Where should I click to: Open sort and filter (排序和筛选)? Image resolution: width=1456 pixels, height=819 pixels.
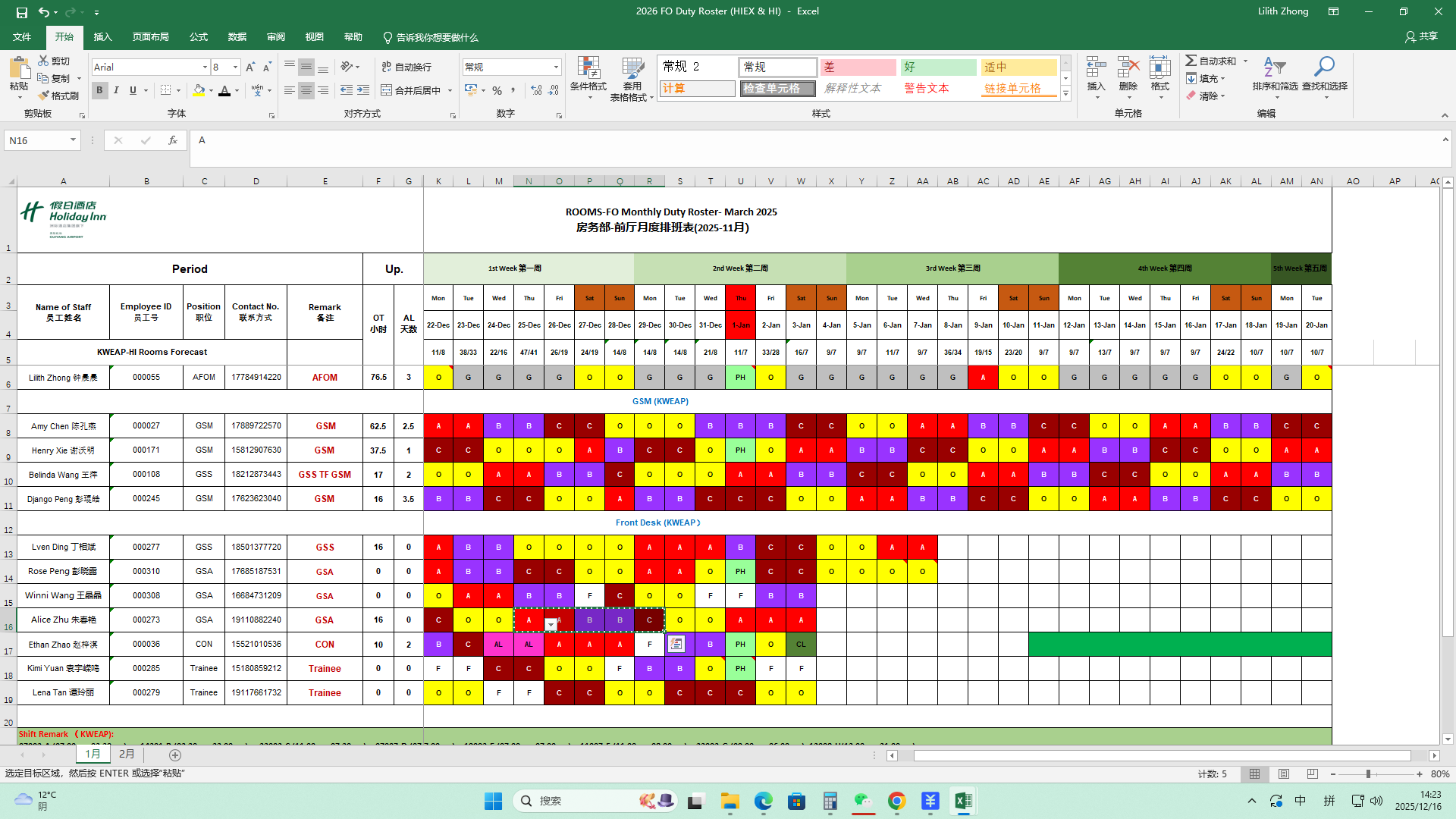click(x=1275, y=77)
